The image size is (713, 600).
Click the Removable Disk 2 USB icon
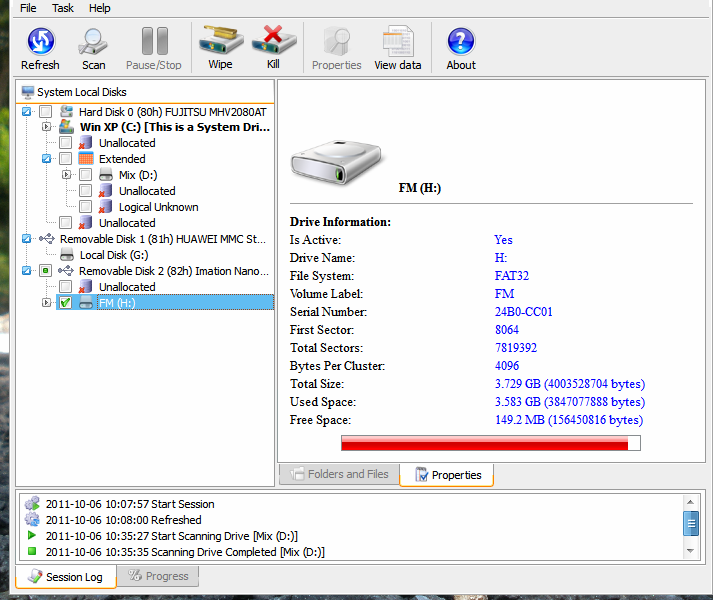tap(66, 271)
